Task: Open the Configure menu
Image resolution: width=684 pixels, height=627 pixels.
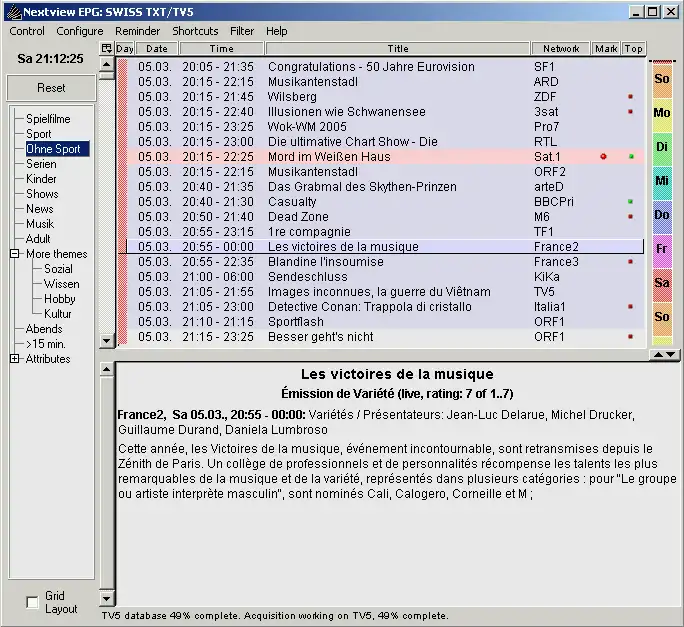Action: (80, 31)
